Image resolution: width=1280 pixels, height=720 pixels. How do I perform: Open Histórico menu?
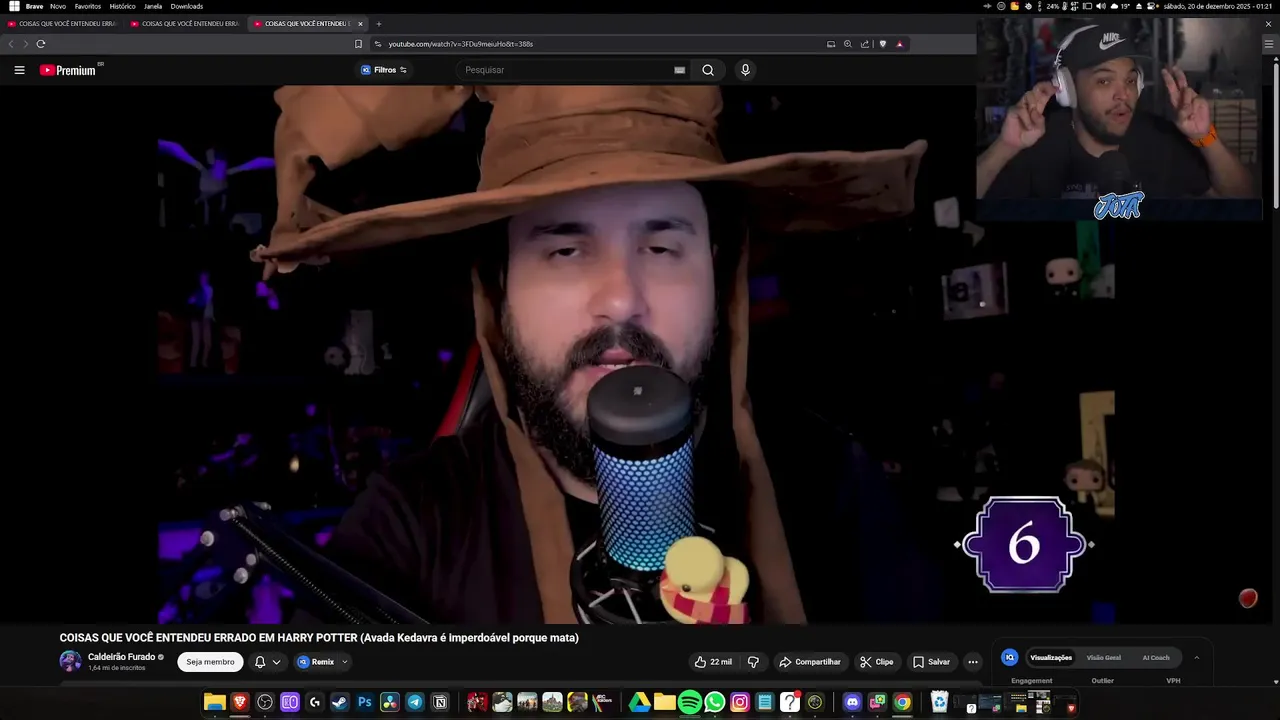point(122,6)
